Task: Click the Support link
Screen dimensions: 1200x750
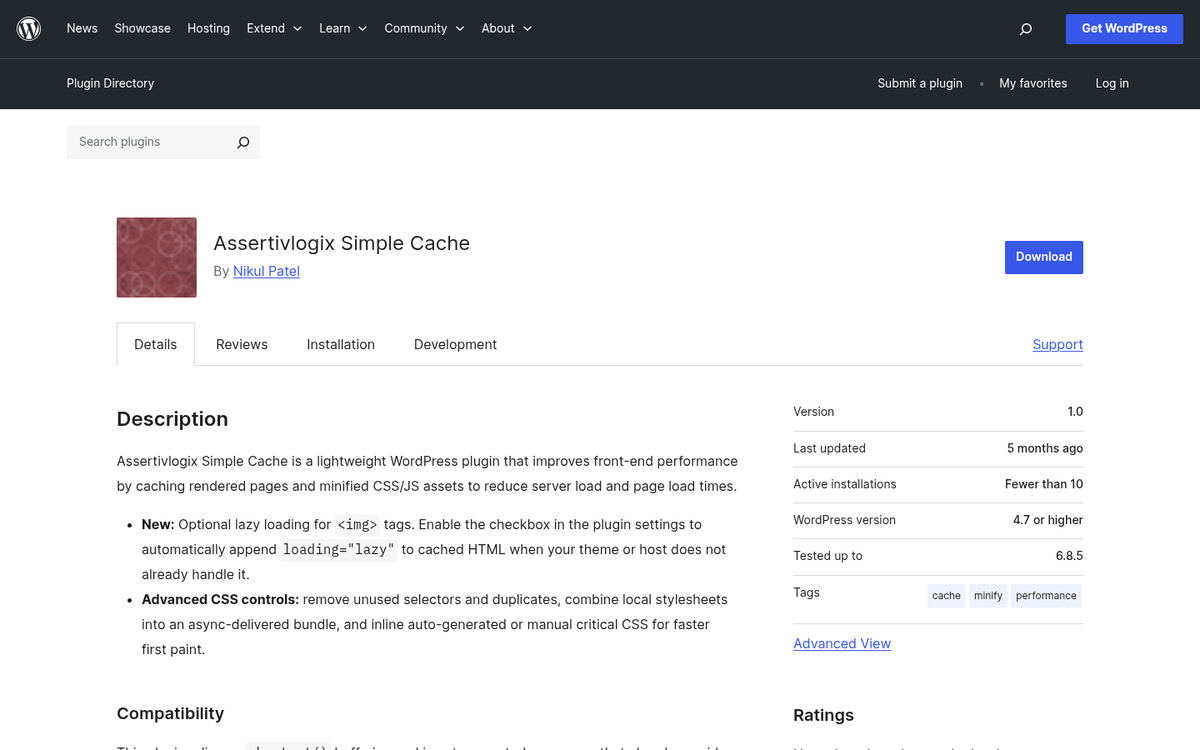Action: point(1057,344)
